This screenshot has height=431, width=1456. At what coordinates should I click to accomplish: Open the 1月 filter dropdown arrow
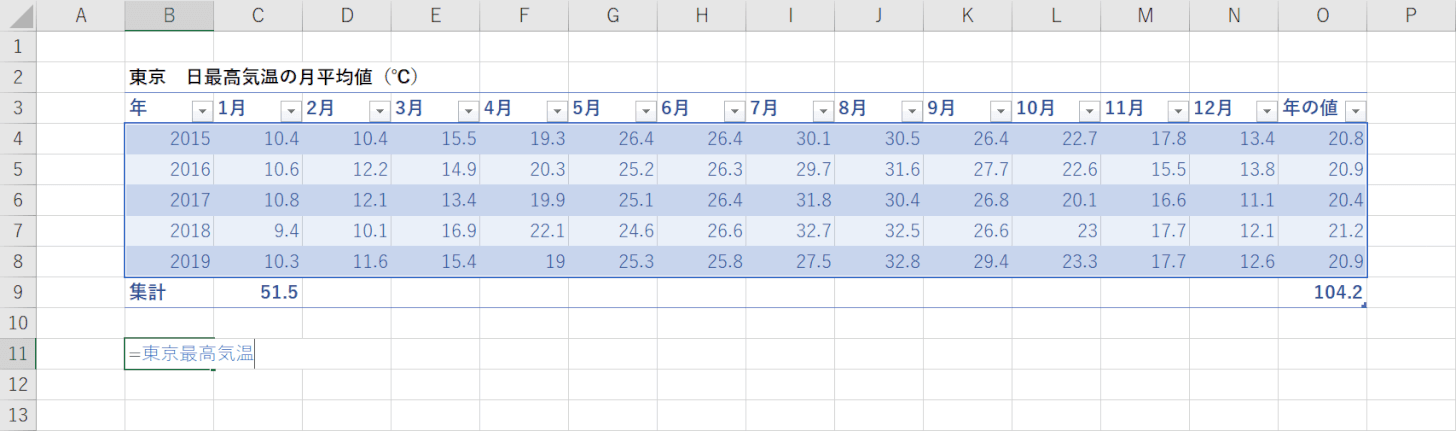tap(291, 110)
